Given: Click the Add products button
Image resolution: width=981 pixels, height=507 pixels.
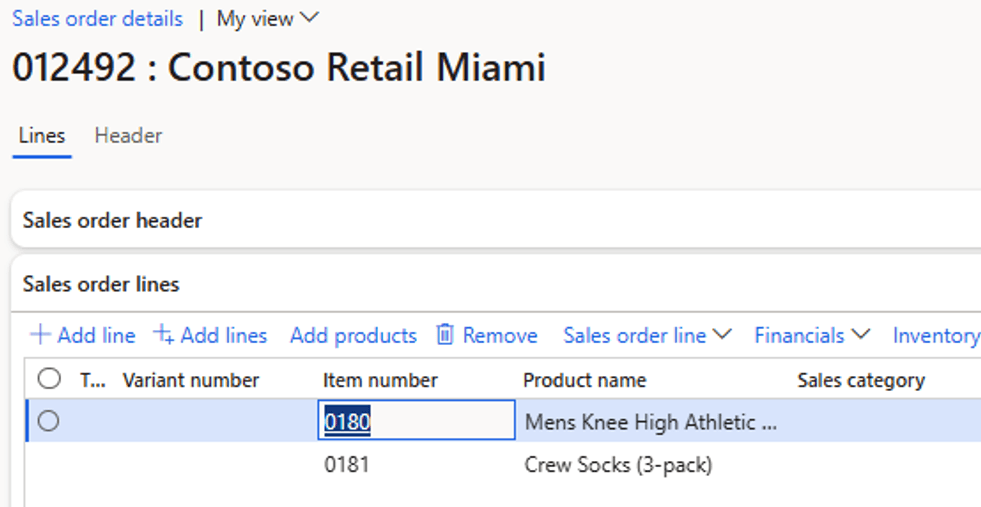Looking at the screenshot, I should point(353,335).
